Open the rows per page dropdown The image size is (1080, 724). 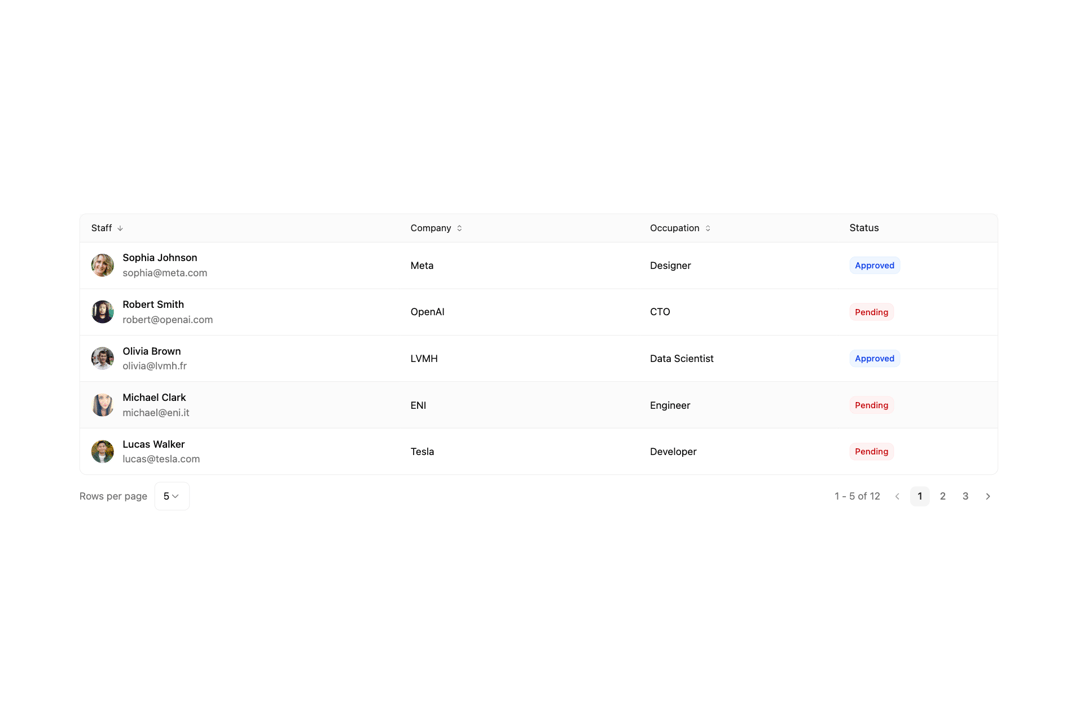(x=172, y=496)
